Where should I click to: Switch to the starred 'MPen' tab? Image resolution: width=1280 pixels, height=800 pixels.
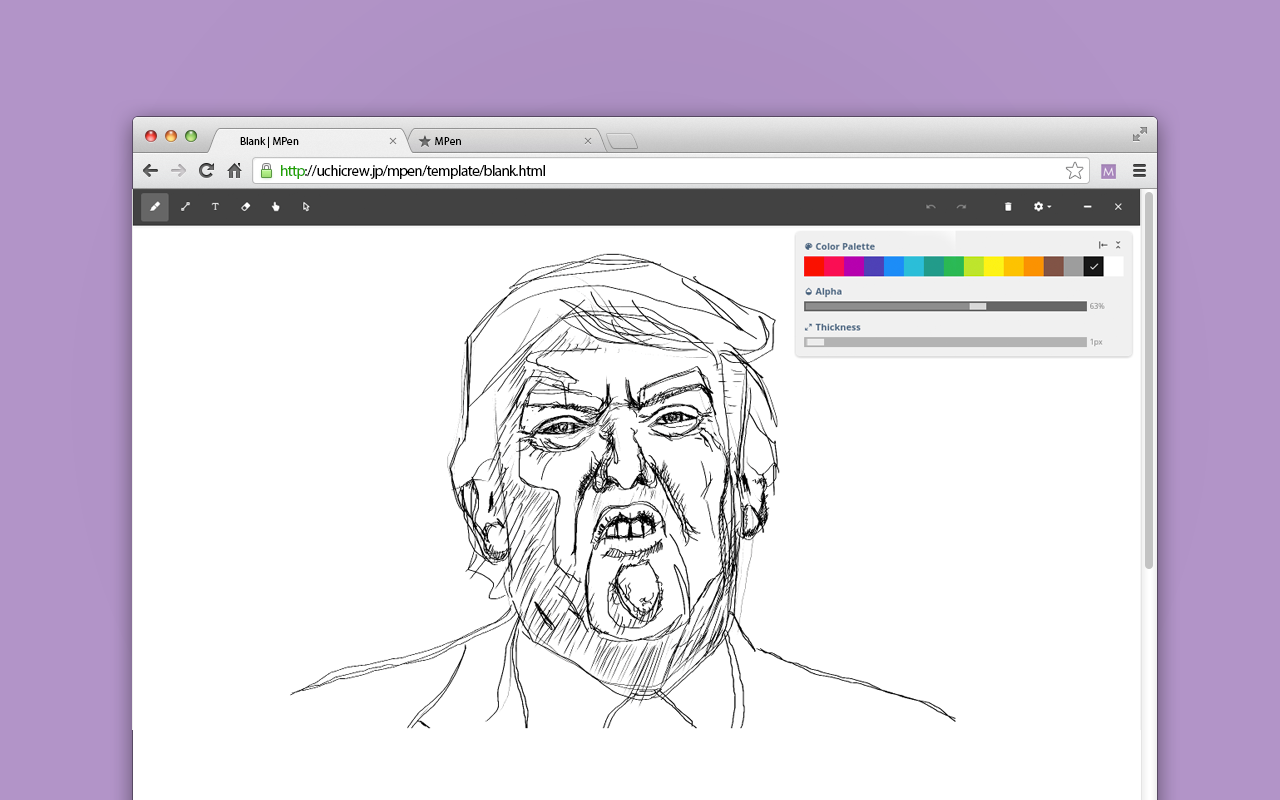click(x=505, y=141)
